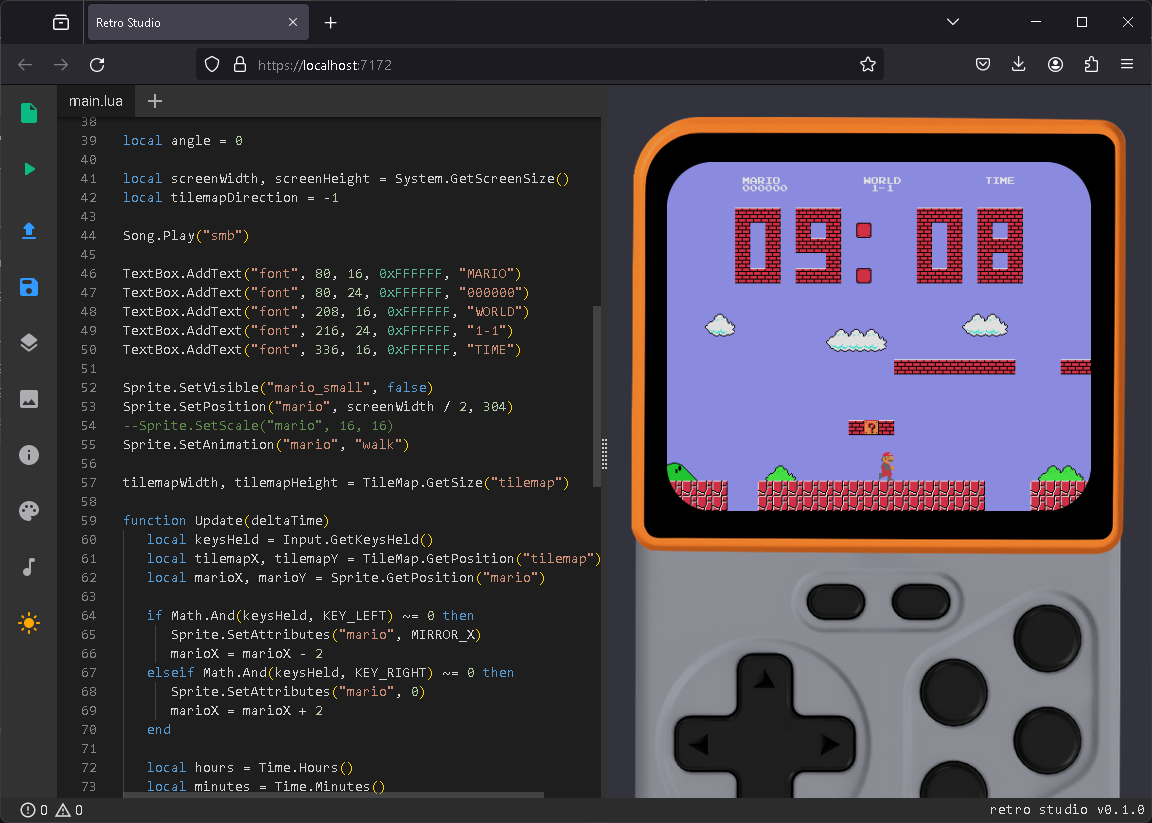The height and width of the screenshot is (823, 1152).
Task: Open the layers panel icon
Action: click(29, 343)
